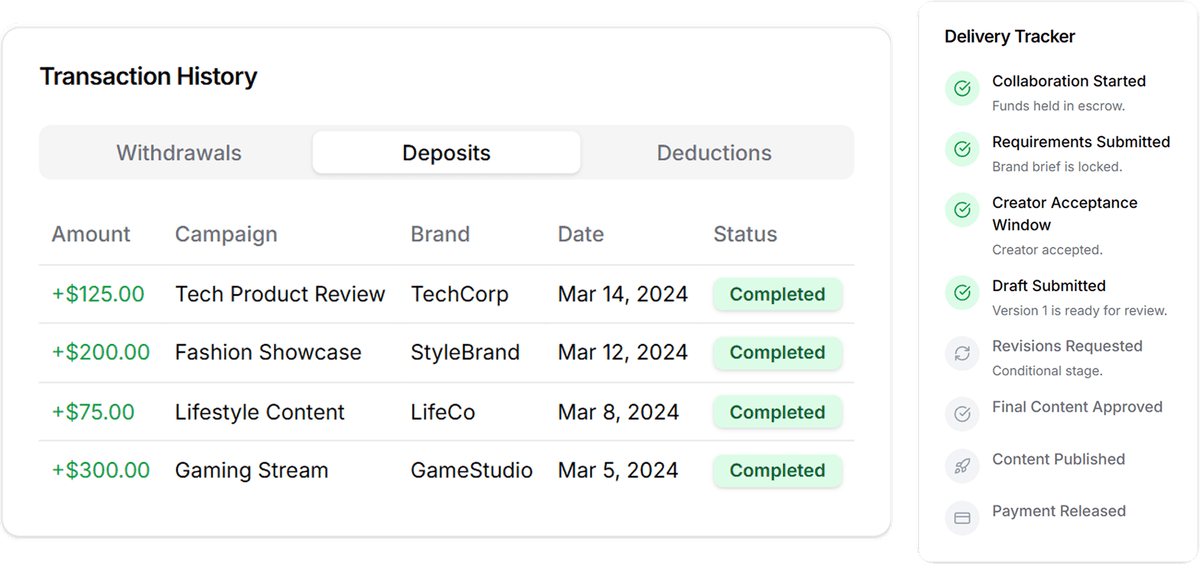1200x564 pixels.
Task: Click the Draft Submitted checkmark icon
Action: [x=962, y=294]
